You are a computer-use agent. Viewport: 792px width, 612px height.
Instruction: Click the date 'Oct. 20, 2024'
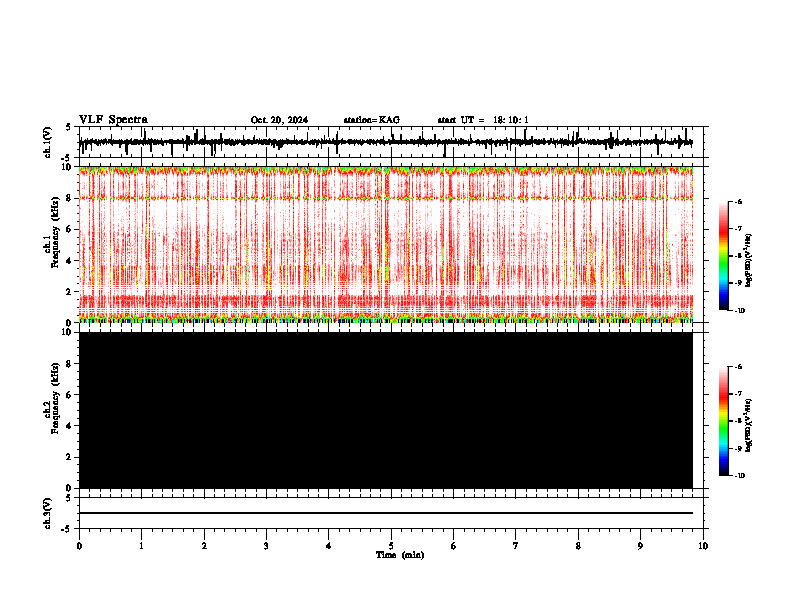click(x=279, y=120)
